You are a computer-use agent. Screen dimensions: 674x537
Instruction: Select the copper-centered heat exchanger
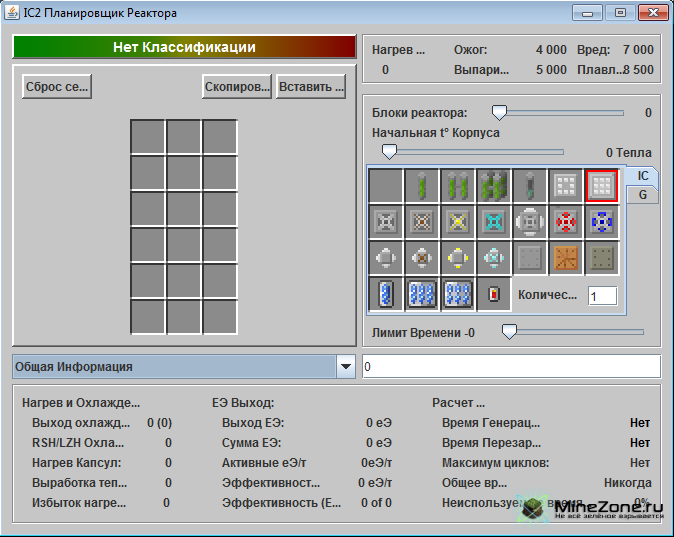(422, 258)
